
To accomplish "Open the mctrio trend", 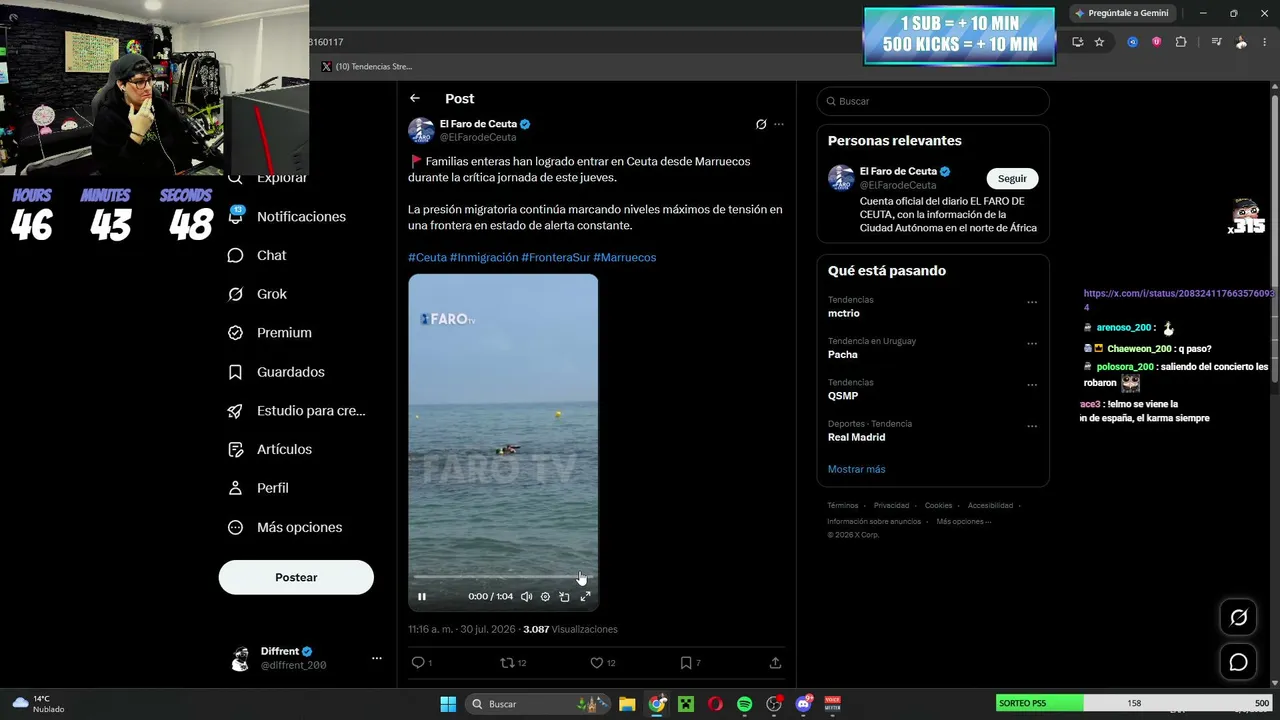I will click(x=844, y=314).
